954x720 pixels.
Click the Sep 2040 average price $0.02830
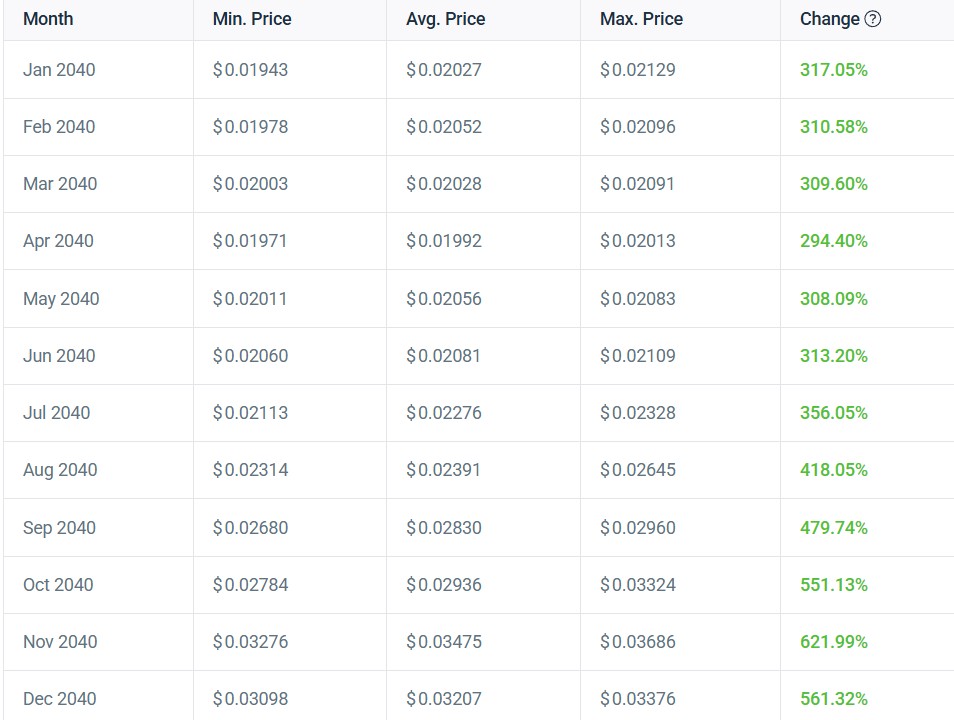tap(443, 528)
